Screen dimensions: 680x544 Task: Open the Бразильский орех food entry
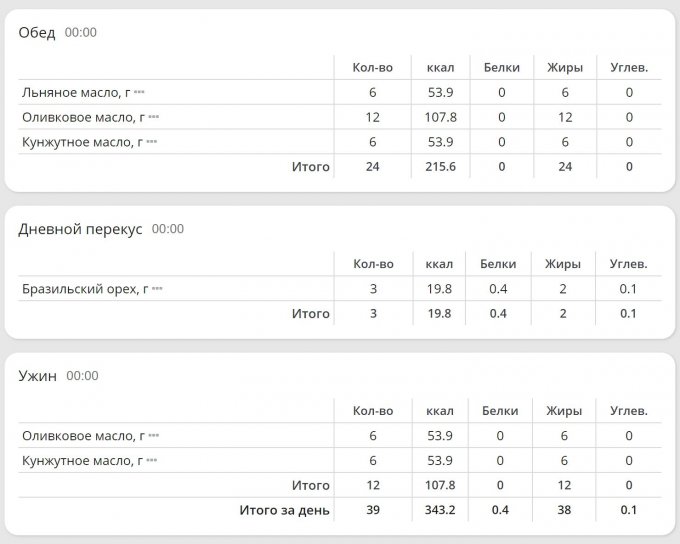[x=84, y=289]
